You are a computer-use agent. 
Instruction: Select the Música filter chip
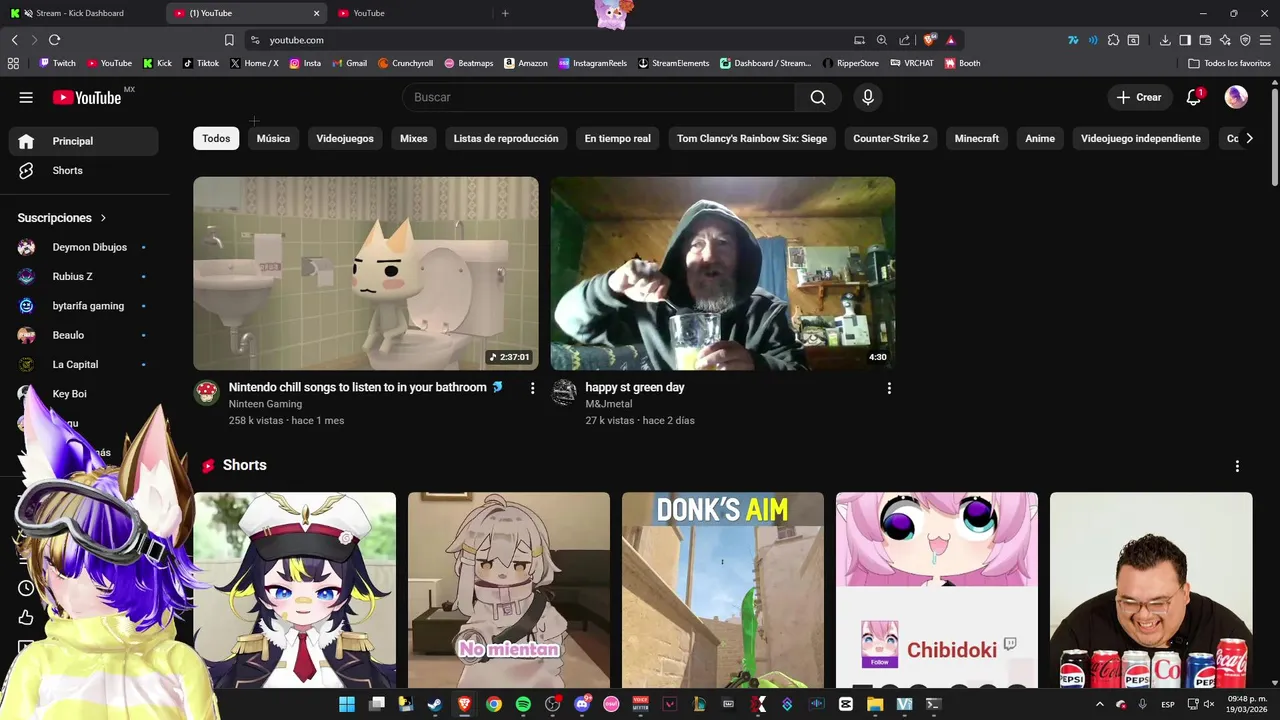273,139
